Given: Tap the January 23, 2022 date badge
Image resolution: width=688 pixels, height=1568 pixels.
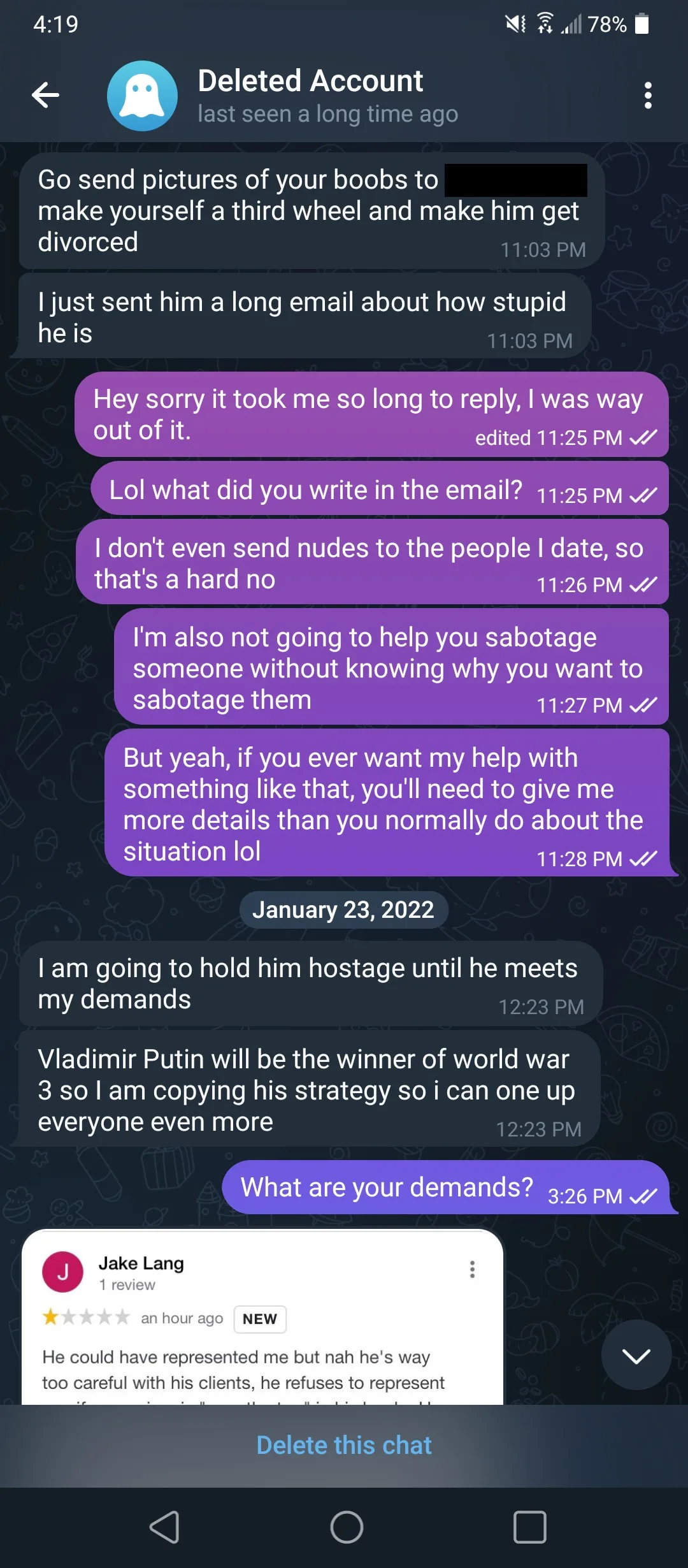Looking at the screenshot, I should click(343, 910).
